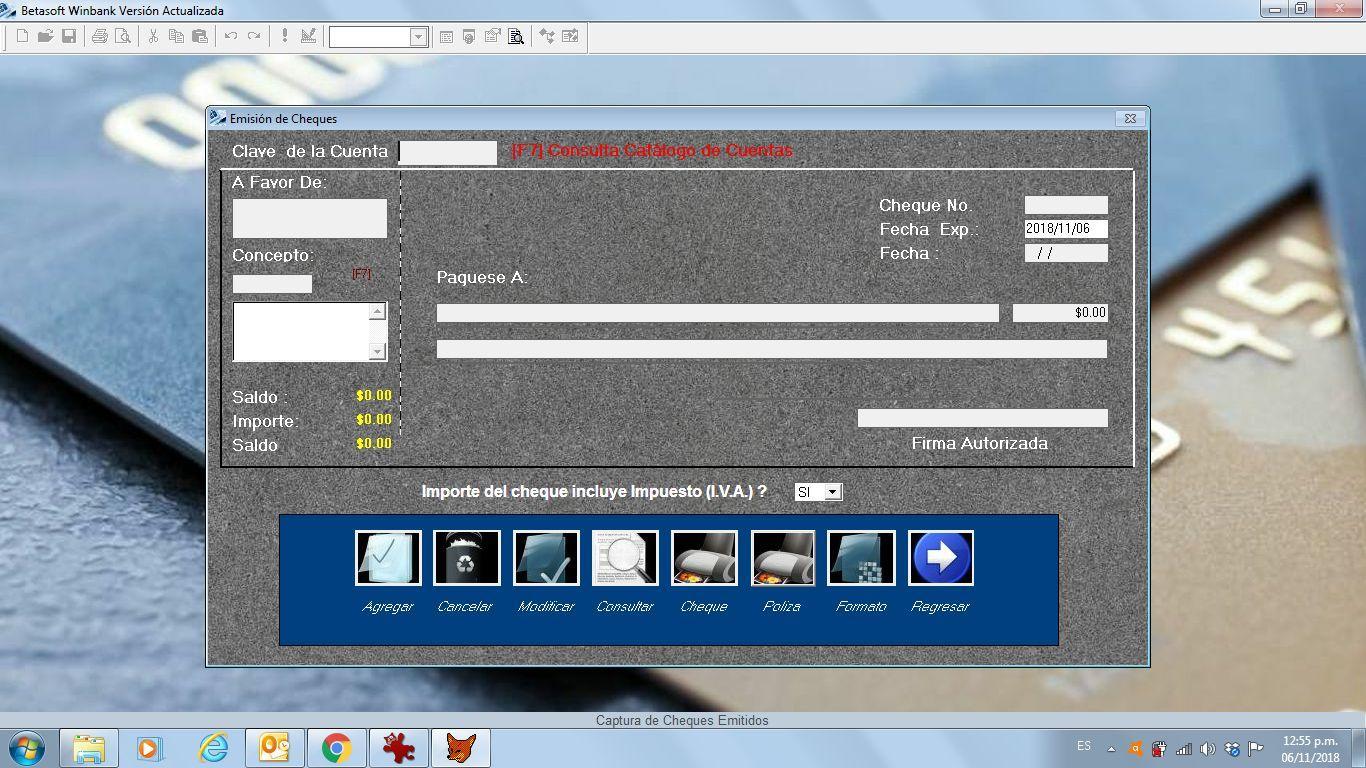Viewport: 1366px width, 768px height.
Task: Click the small red [F7] beside Concepto
Action: (361, 274)
